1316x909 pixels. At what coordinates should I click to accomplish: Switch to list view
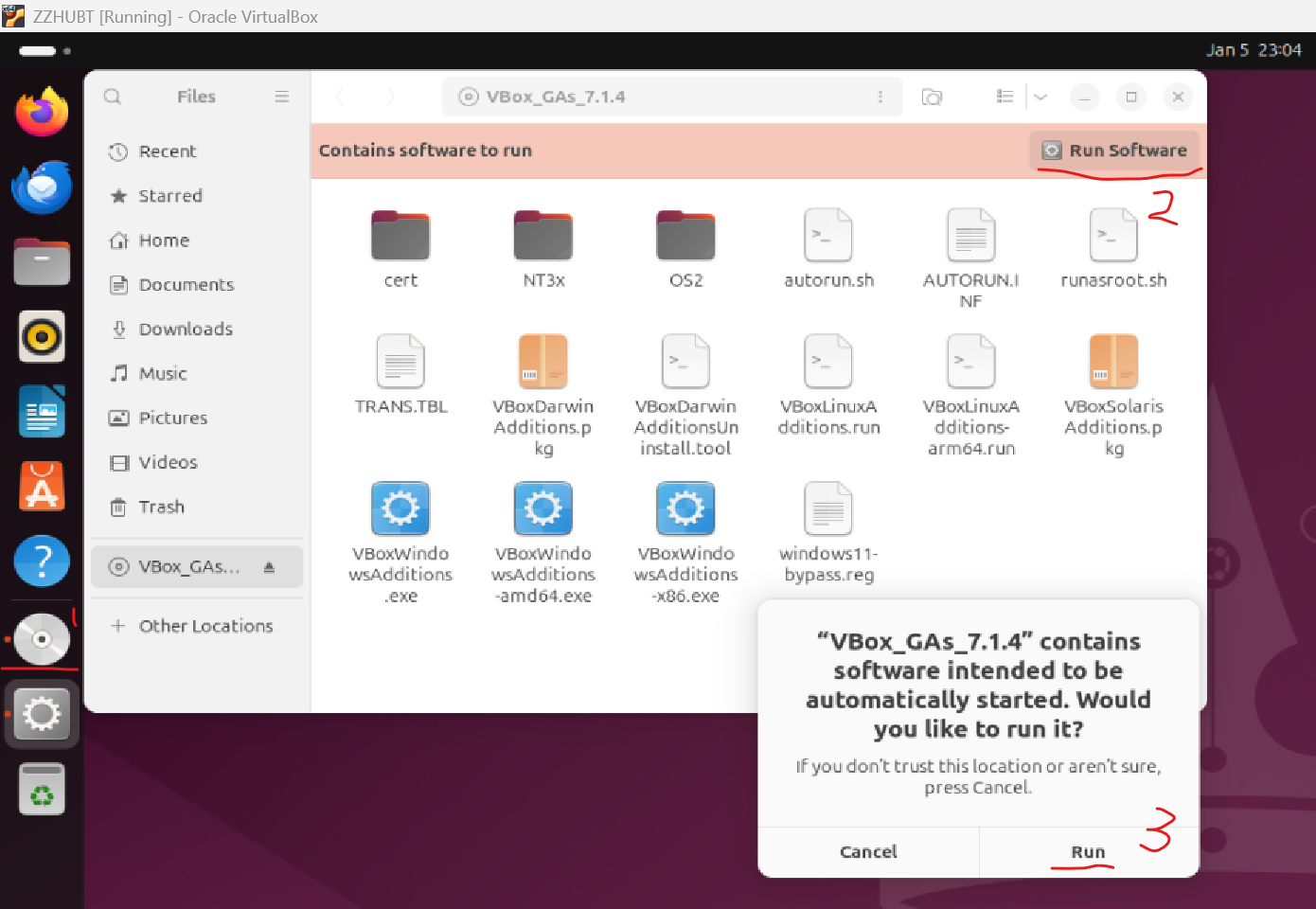point(1005,97)
